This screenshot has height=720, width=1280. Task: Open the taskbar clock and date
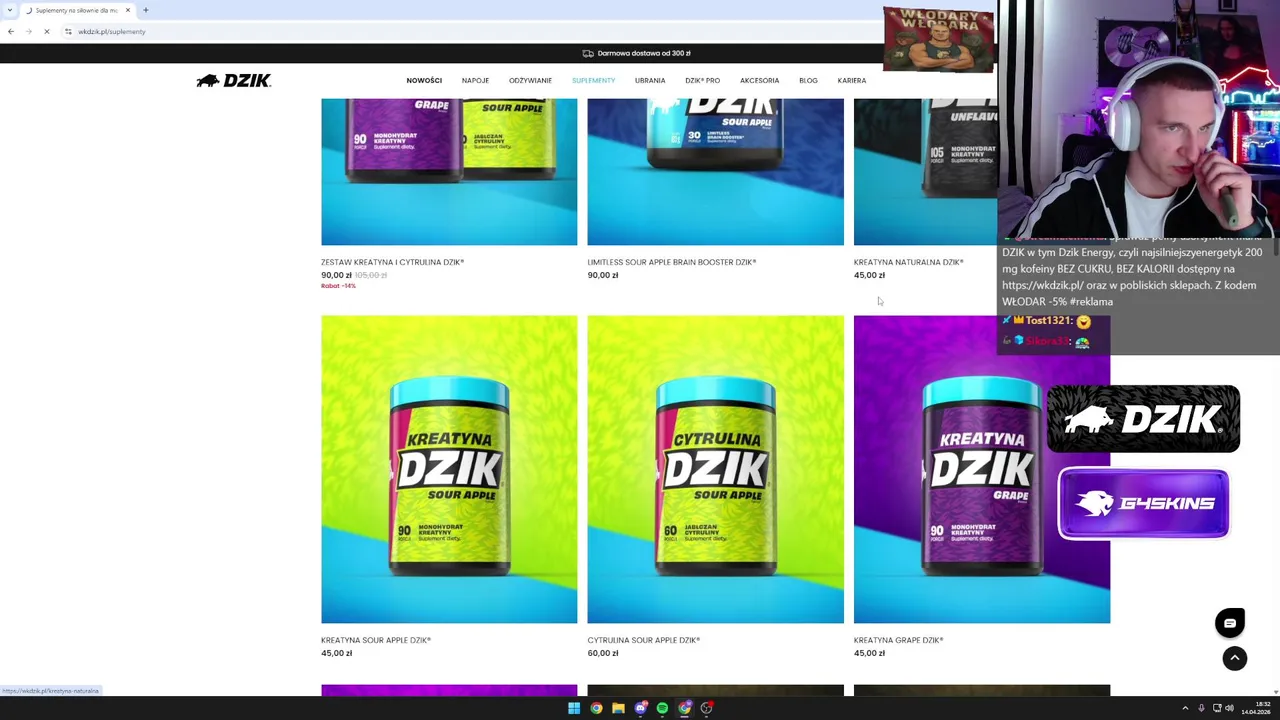1256,708
